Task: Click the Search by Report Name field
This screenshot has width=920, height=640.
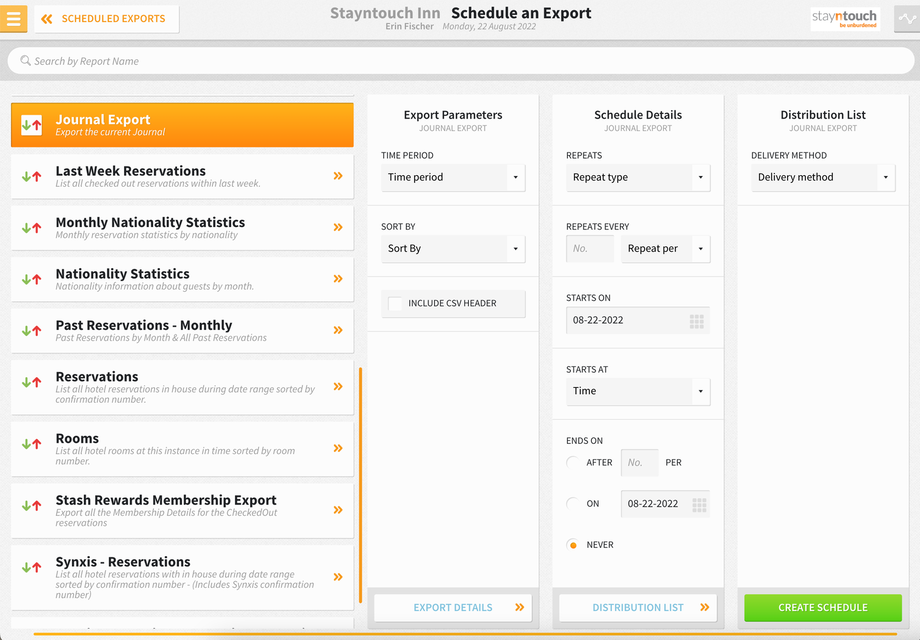Action: [461, 60]
